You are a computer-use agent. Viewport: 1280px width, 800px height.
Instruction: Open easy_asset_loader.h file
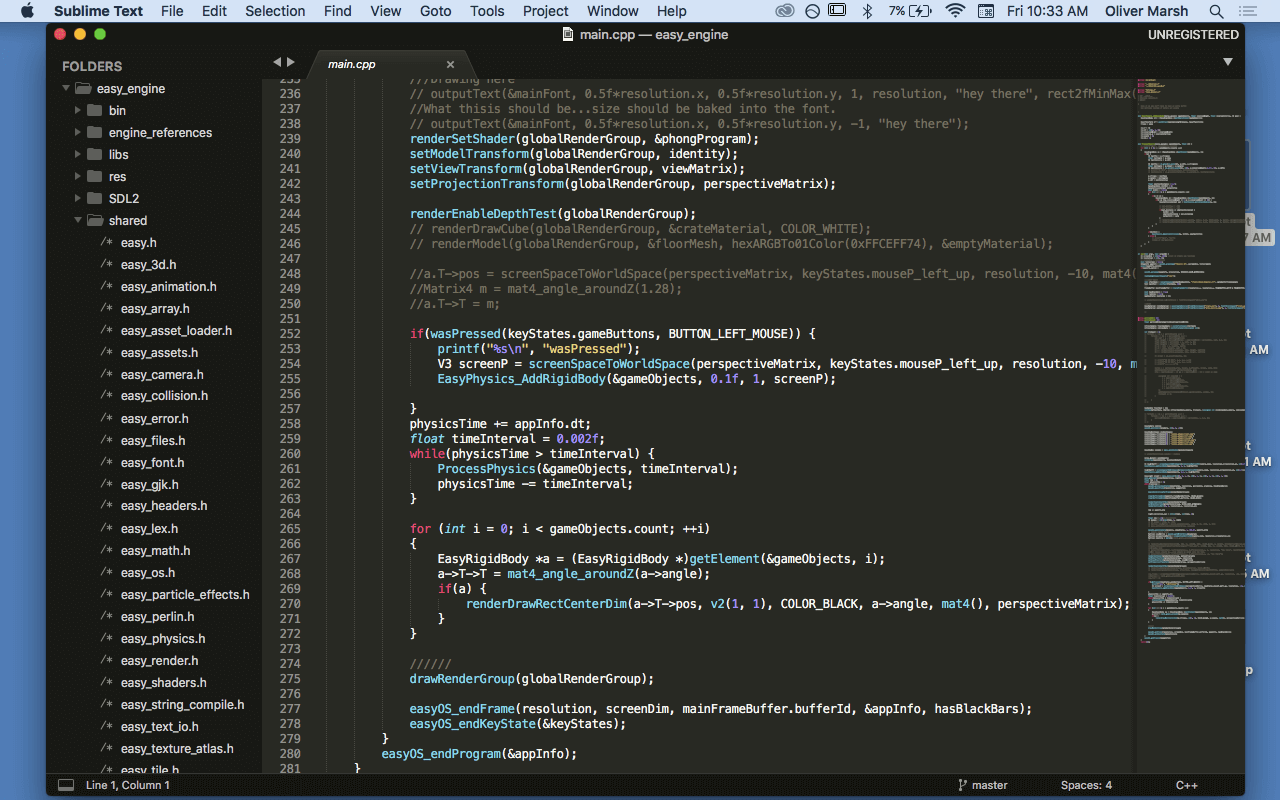(176, 330)
